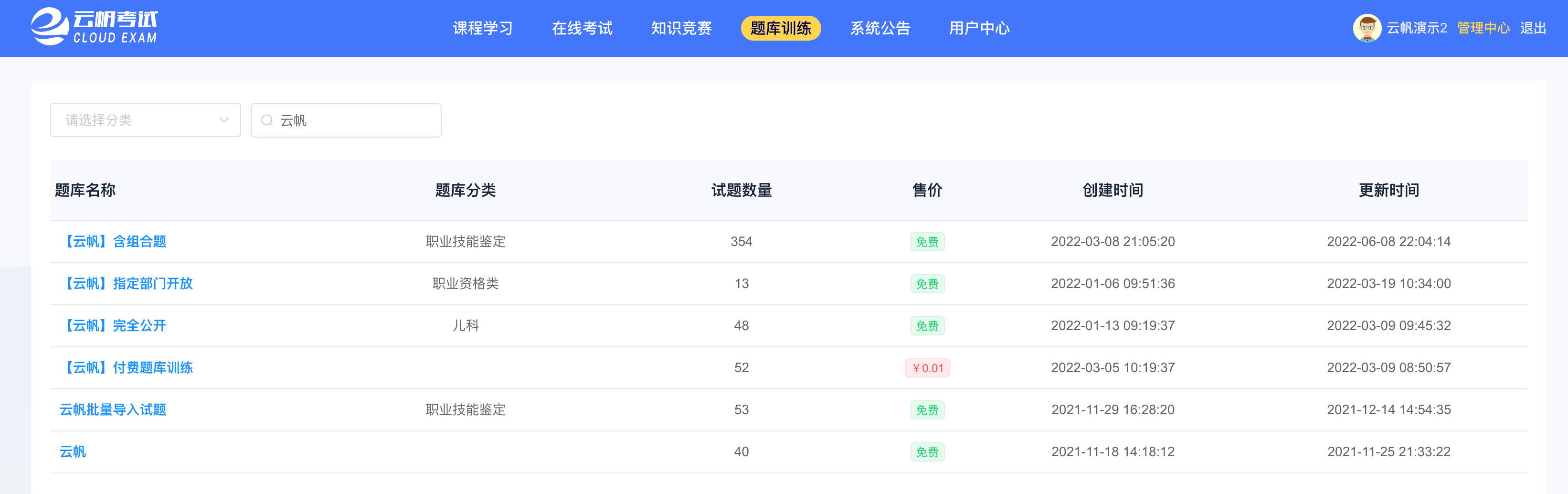Open the 在线考试 menu
Image resolution: width=1568 pixels, height=494 pixels.
tap(582, 28)
